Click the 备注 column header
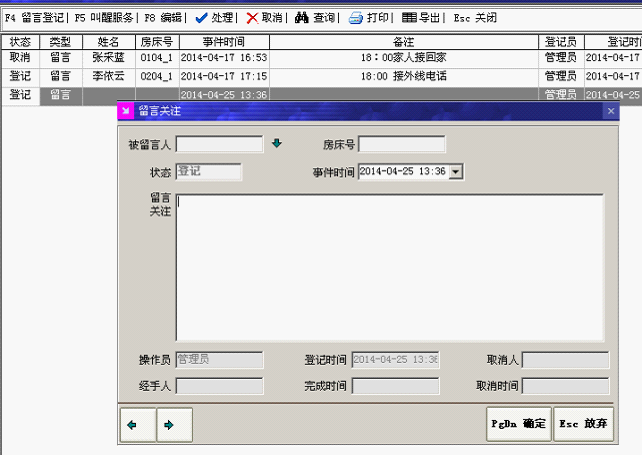This screenshot has width=643, height=456. pos(404,42)
